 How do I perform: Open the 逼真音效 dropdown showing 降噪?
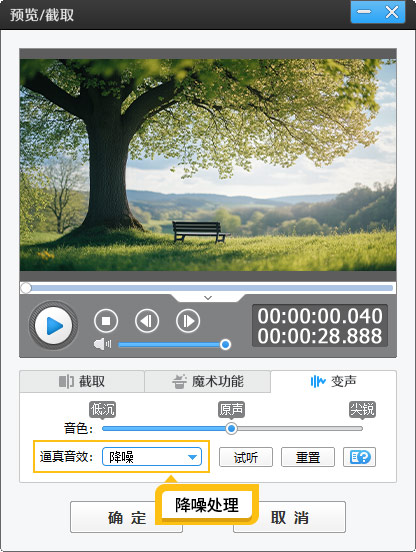click(x=152, y=457)
